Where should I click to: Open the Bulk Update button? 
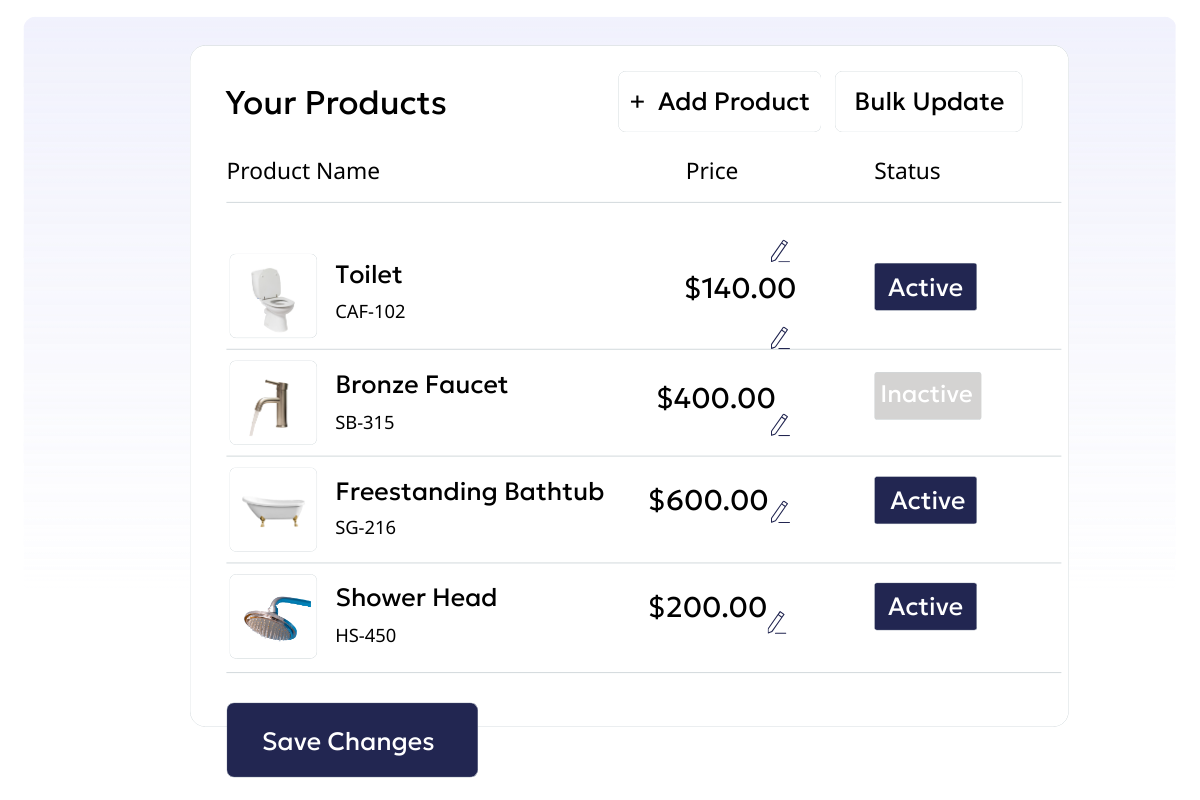929,102
